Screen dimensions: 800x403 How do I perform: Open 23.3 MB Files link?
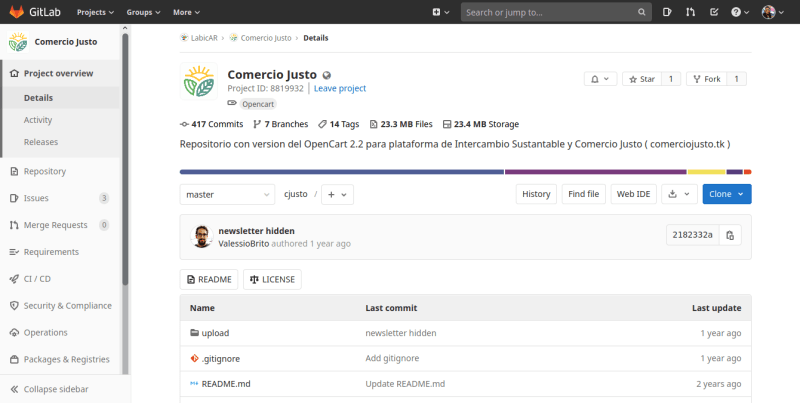(401, 124)
